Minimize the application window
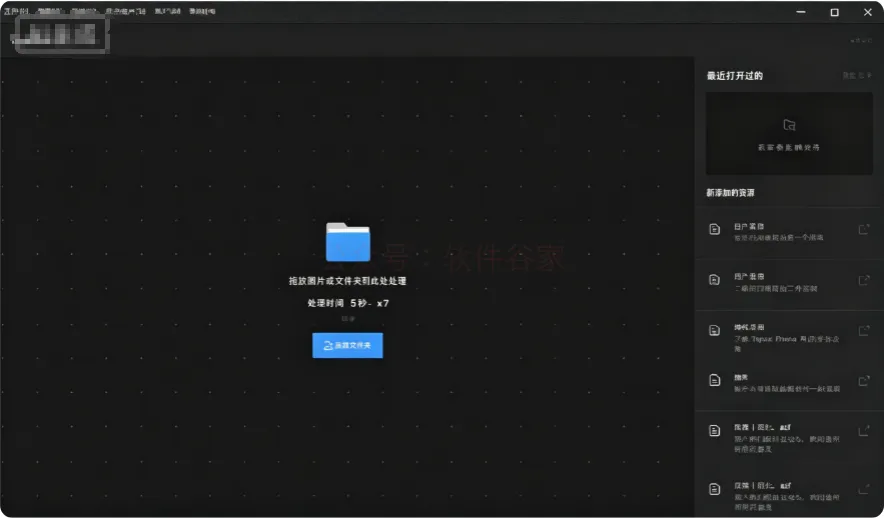The image size is (884, 518). (x=801, y=12)
